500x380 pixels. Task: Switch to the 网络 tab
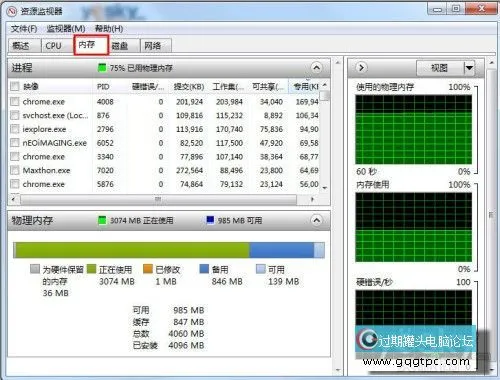pos(156,46)
